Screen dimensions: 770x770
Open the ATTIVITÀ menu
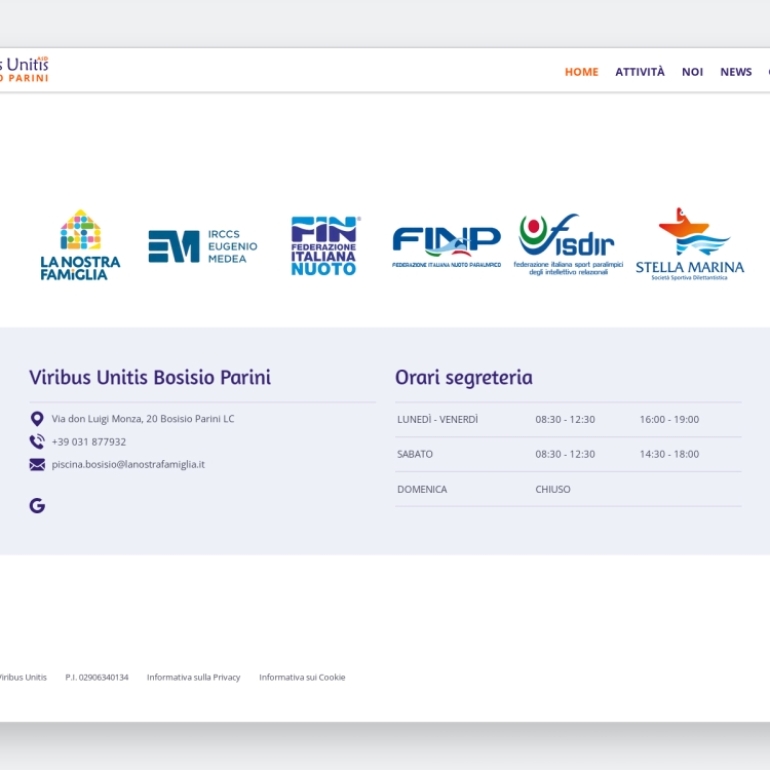point(640,72)
